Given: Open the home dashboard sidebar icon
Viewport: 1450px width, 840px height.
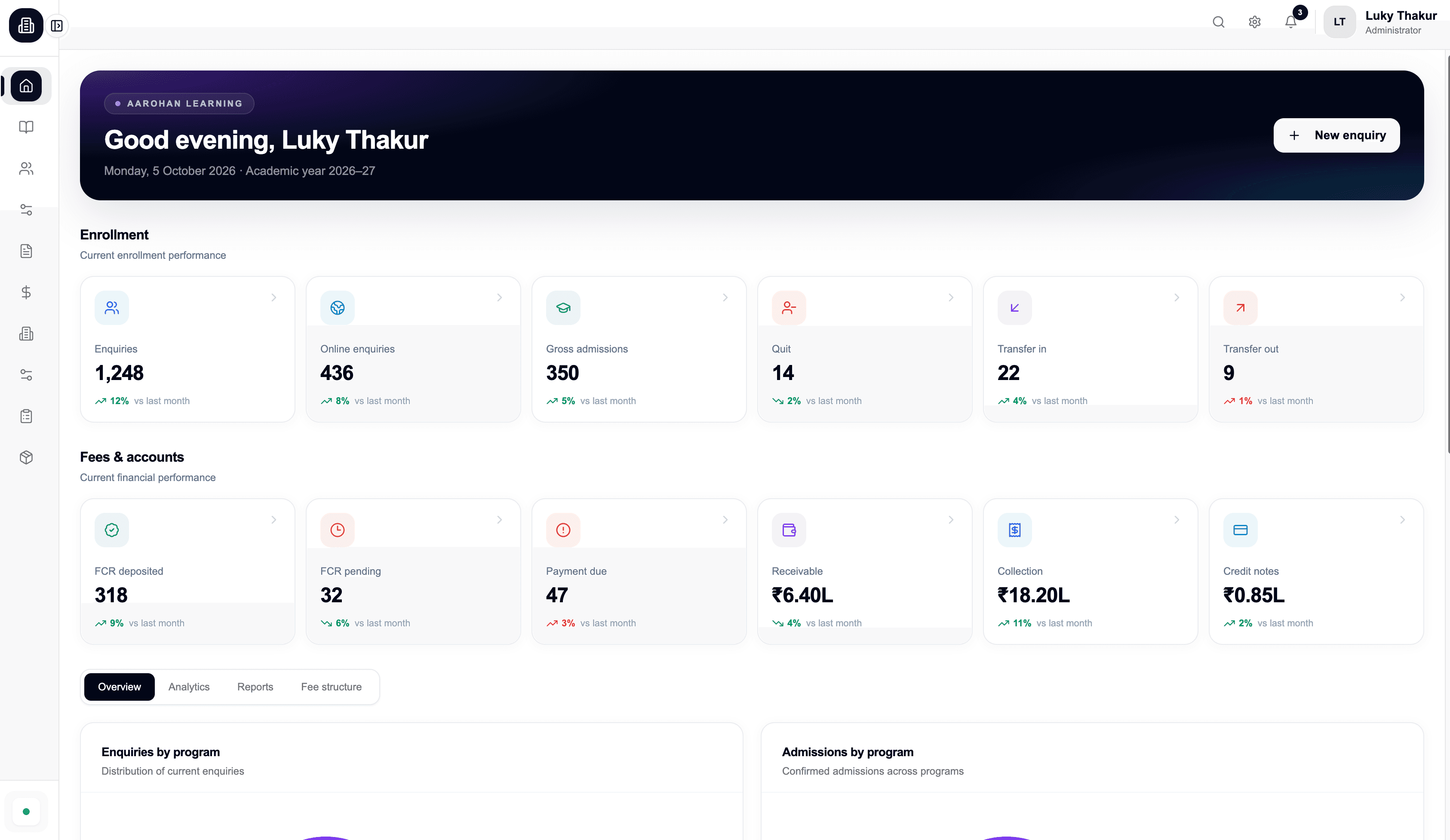Looking at the screenshot, I should tap(26, 86).
